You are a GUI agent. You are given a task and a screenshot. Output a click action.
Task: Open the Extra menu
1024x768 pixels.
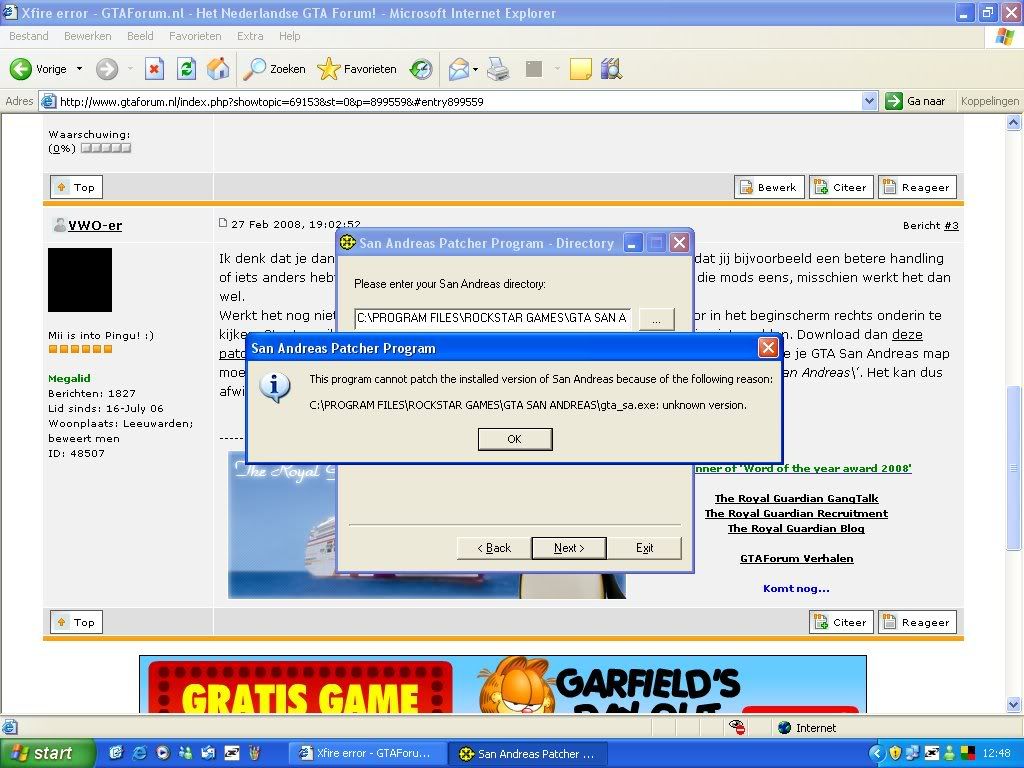pyautogui.click(x=250, y=36)
